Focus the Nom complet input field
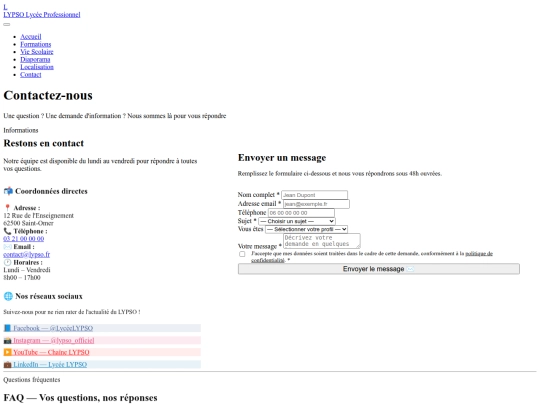 click(x=314, y=195)
